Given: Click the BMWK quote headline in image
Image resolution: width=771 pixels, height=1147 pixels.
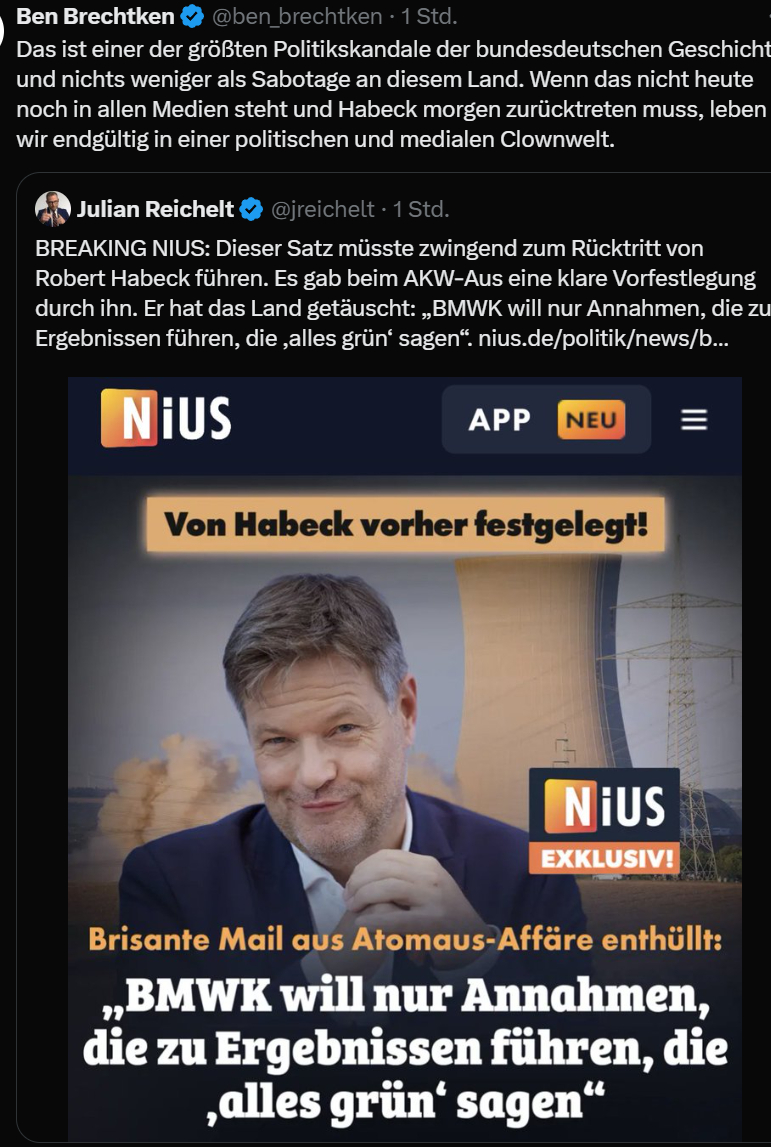Looking at the screenshot, I should click(x=405, y=1048).
